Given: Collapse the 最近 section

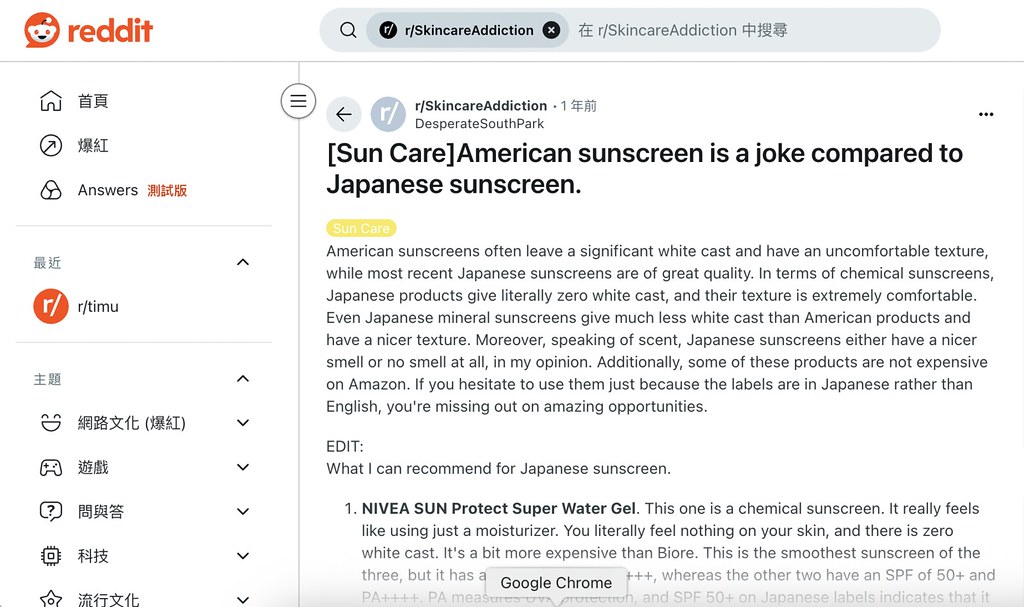Looking at the screenshot, I should [243, 263].
